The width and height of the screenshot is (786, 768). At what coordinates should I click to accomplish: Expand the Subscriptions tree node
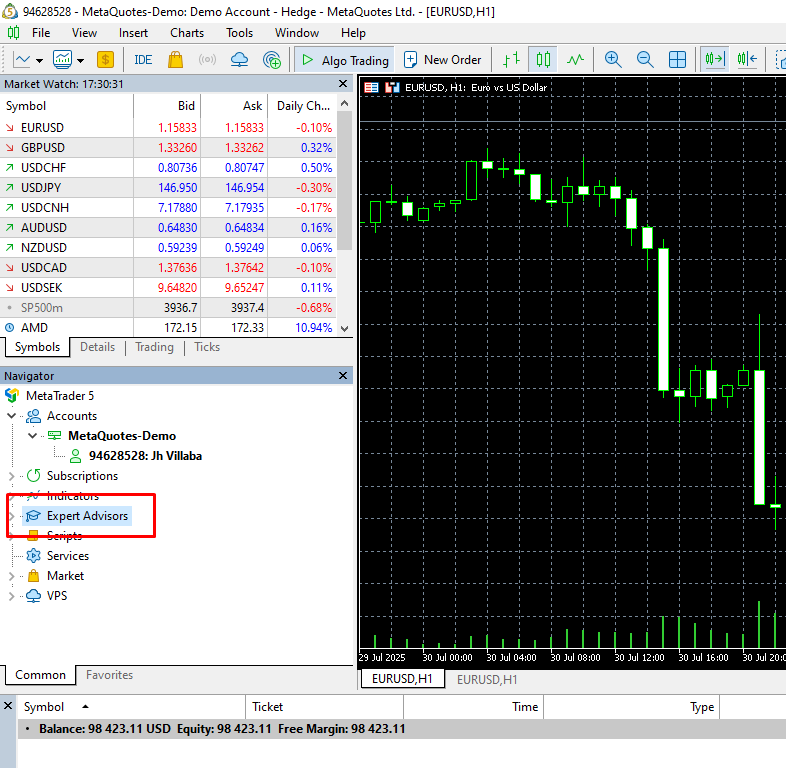(x=12, y=476)
